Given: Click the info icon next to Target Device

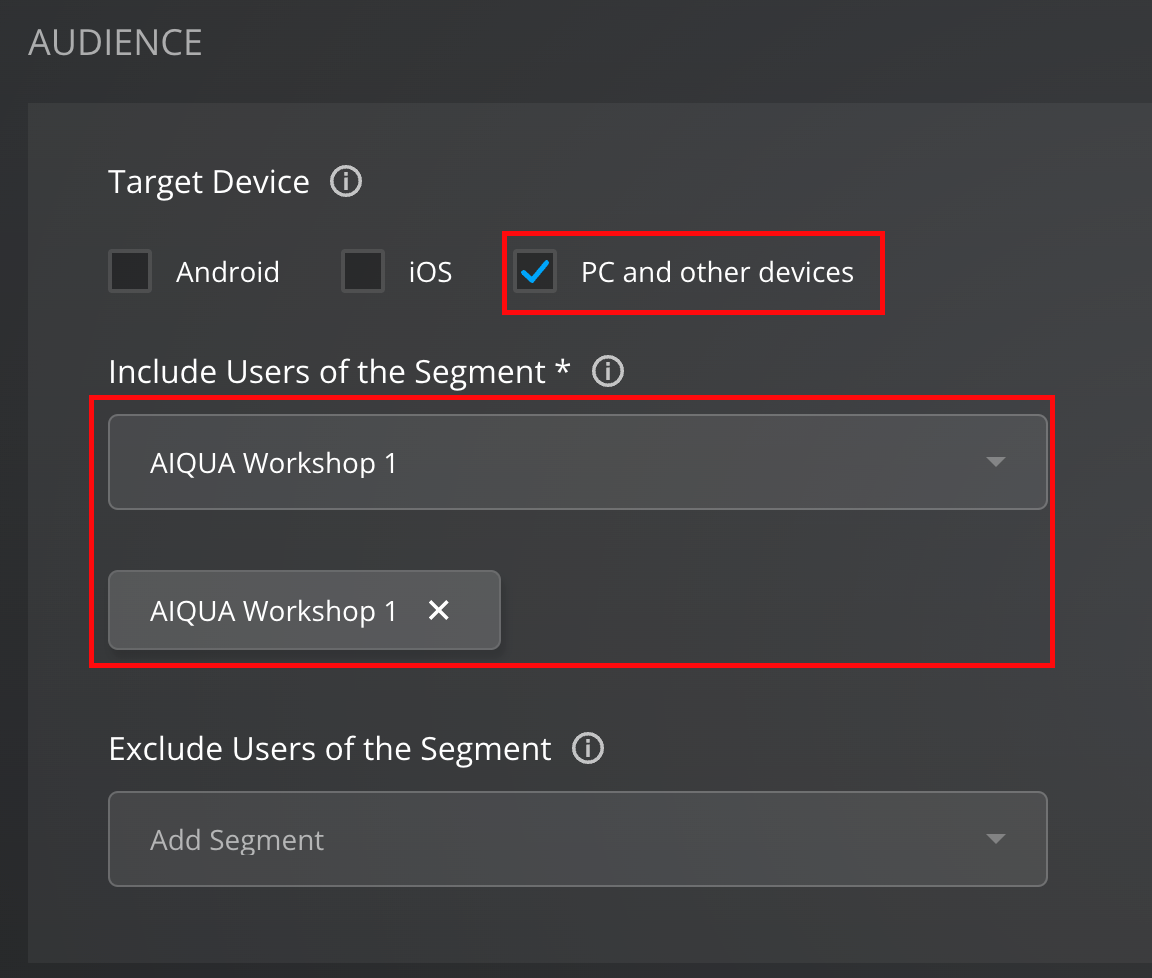Looking at the screenshot, I should click(346, 183).
